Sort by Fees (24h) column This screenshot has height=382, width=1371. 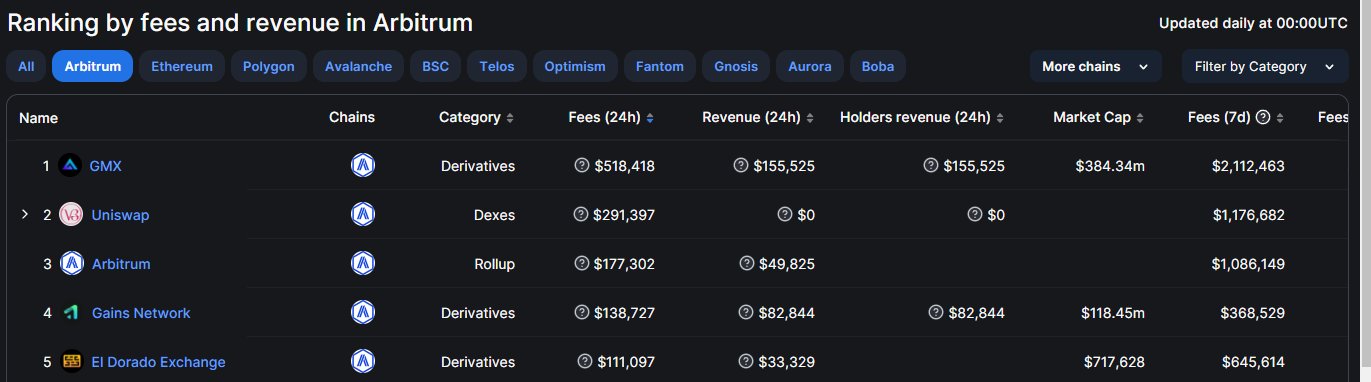tap(611, 117)
